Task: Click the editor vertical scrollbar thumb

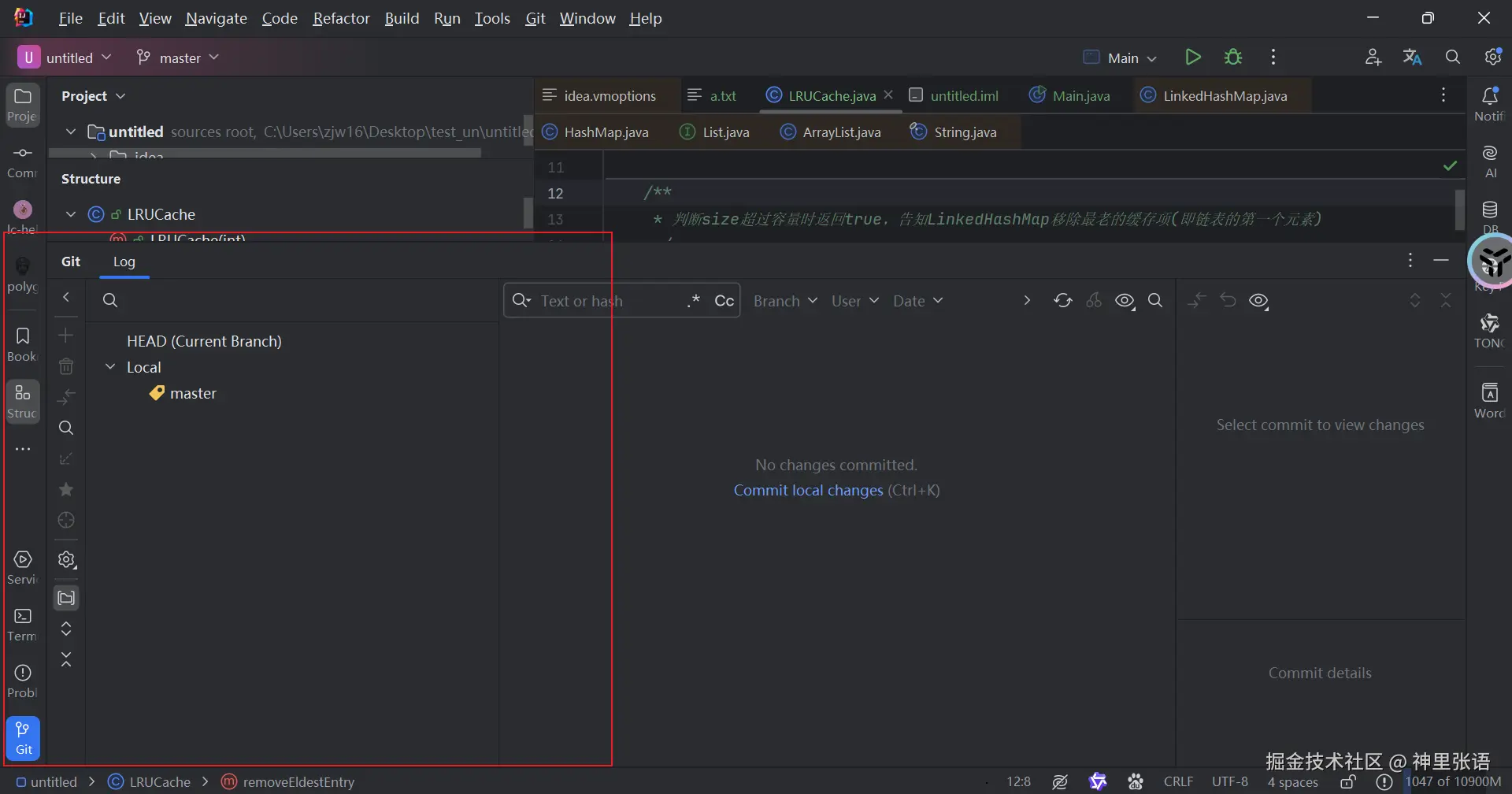Action: pos(1459,210)
